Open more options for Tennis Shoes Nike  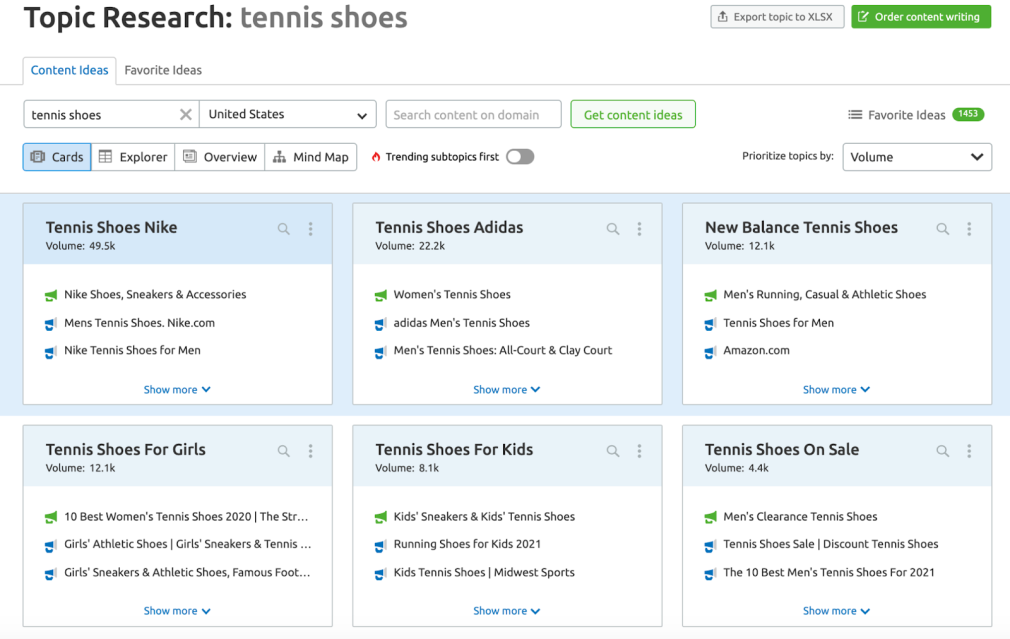pyautogui.click(x=310, y=229)
